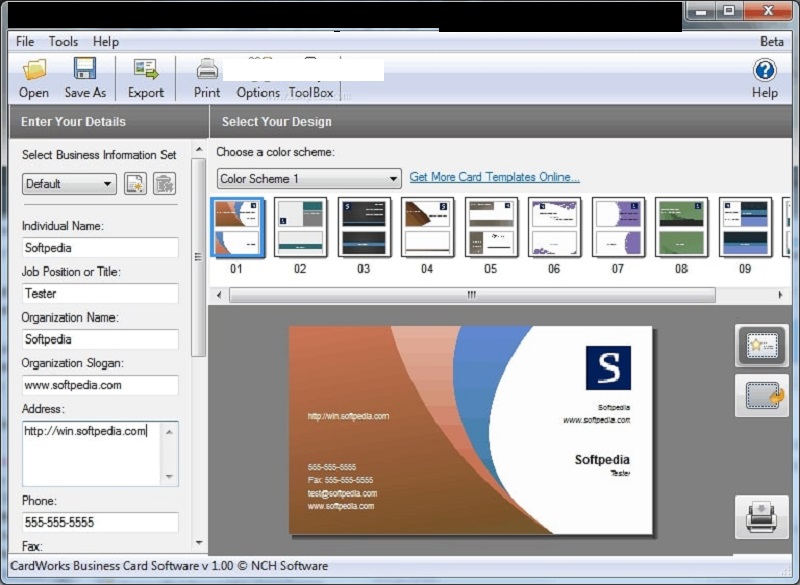
Task: Click the Organization Name input field
Action: point(100,339)
